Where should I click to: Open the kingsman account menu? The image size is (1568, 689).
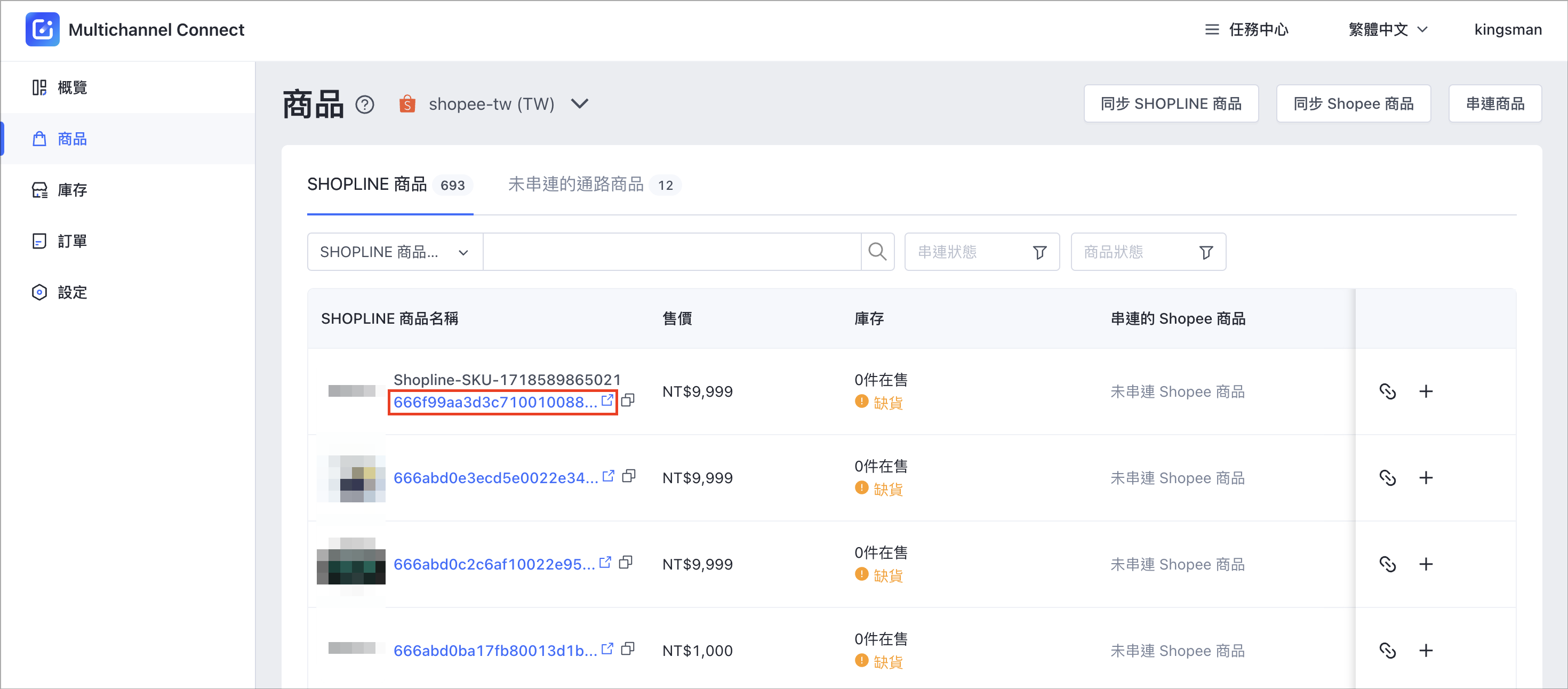(1507, 30)
